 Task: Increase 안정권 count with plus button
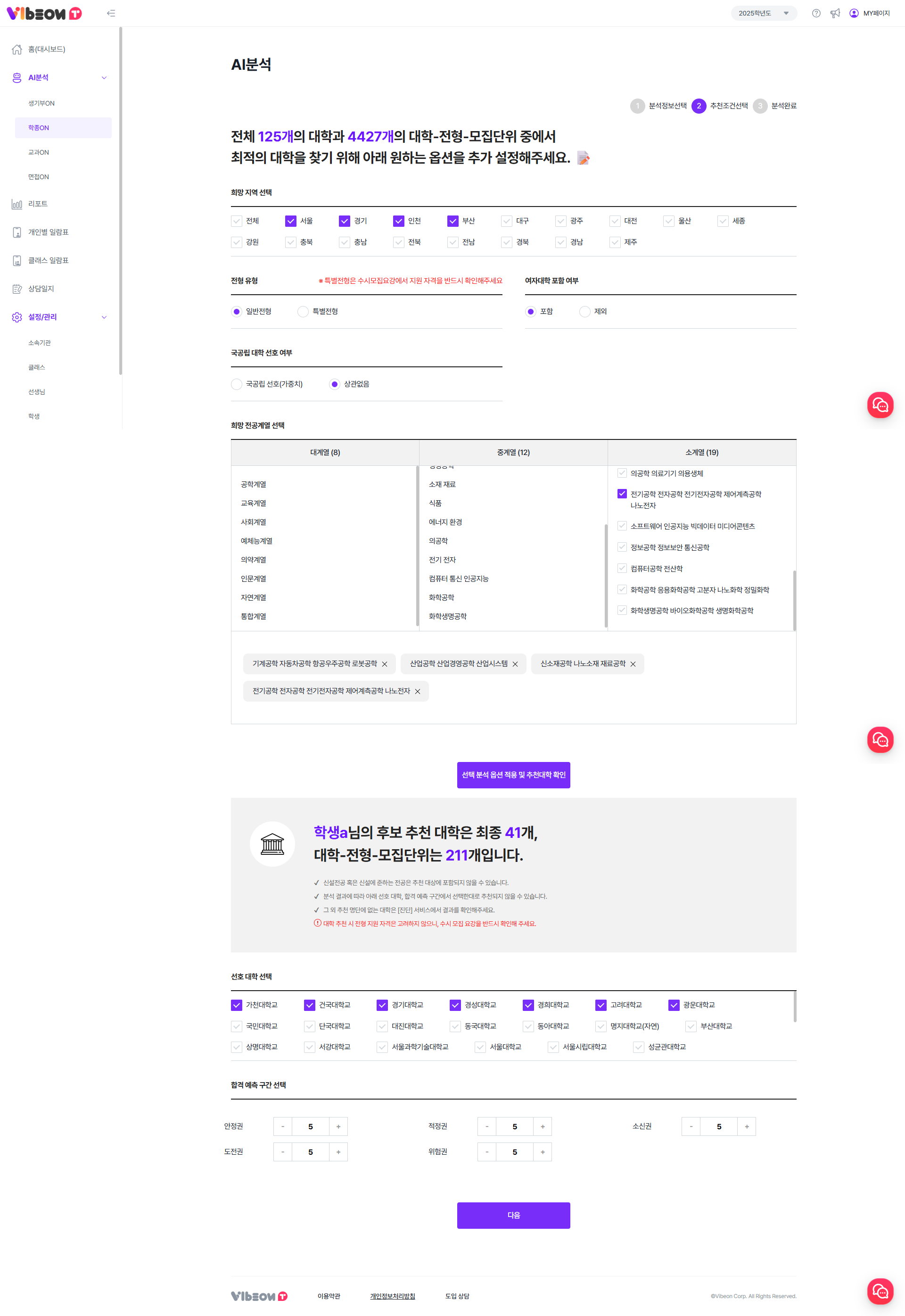[338, 1126]
